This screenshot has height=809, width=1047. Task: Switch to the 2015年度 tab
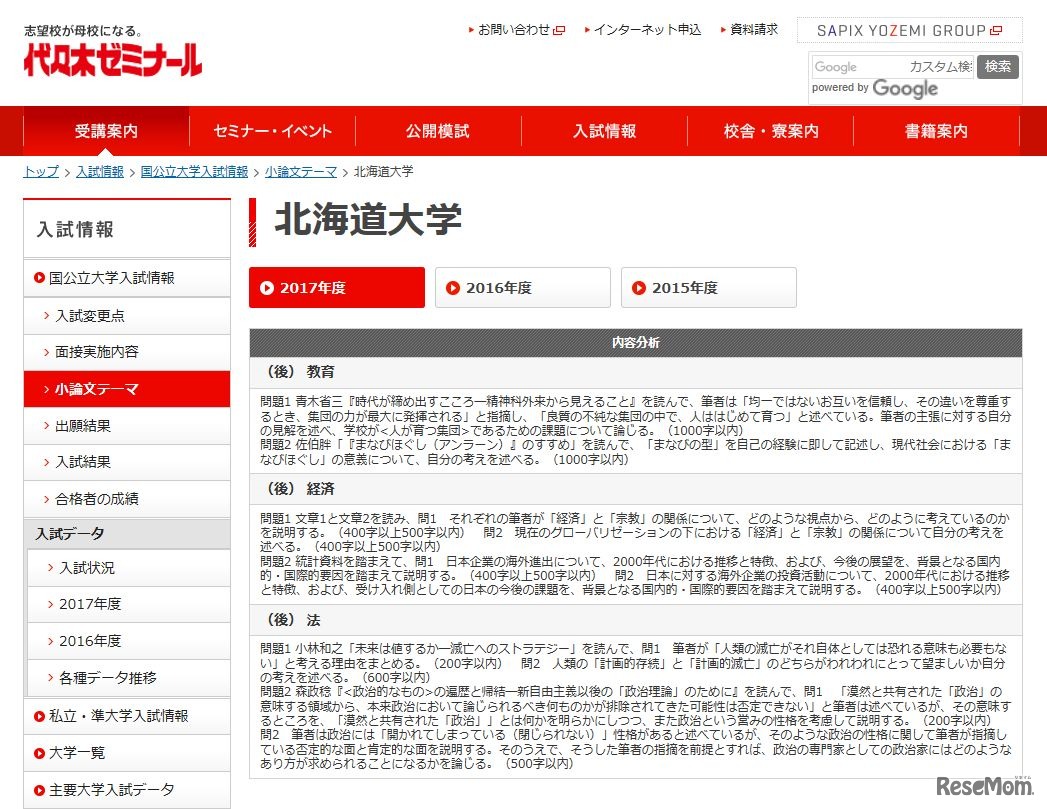click(x=708, y=287)
